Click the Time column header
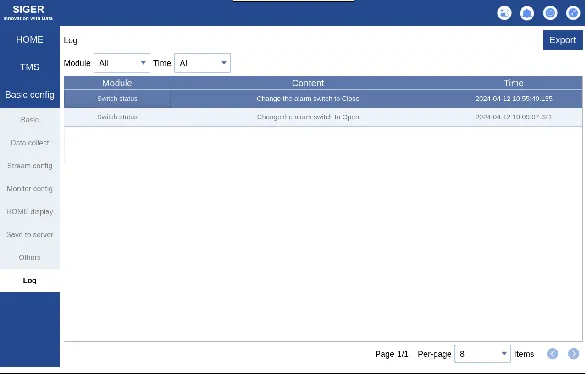The image size is (585, 374). [514, 83]
